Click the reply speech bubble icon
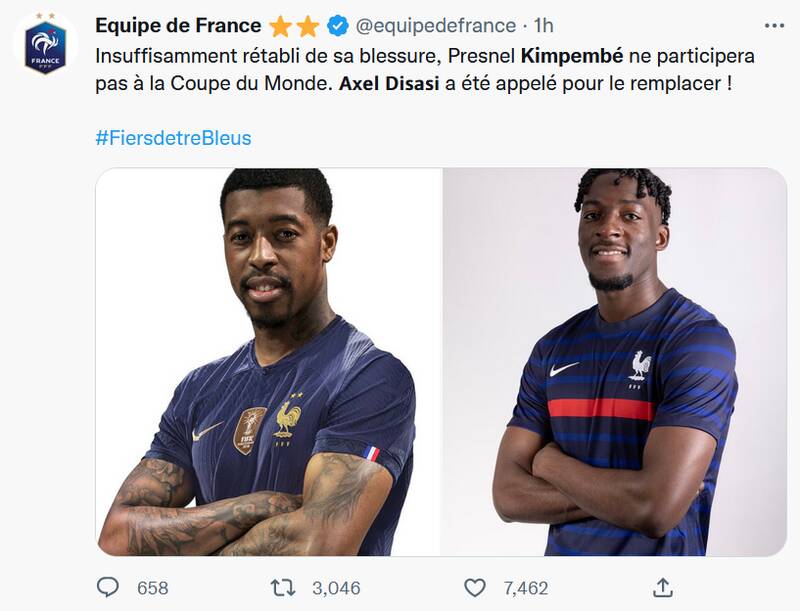 click(x=108, y=588)
